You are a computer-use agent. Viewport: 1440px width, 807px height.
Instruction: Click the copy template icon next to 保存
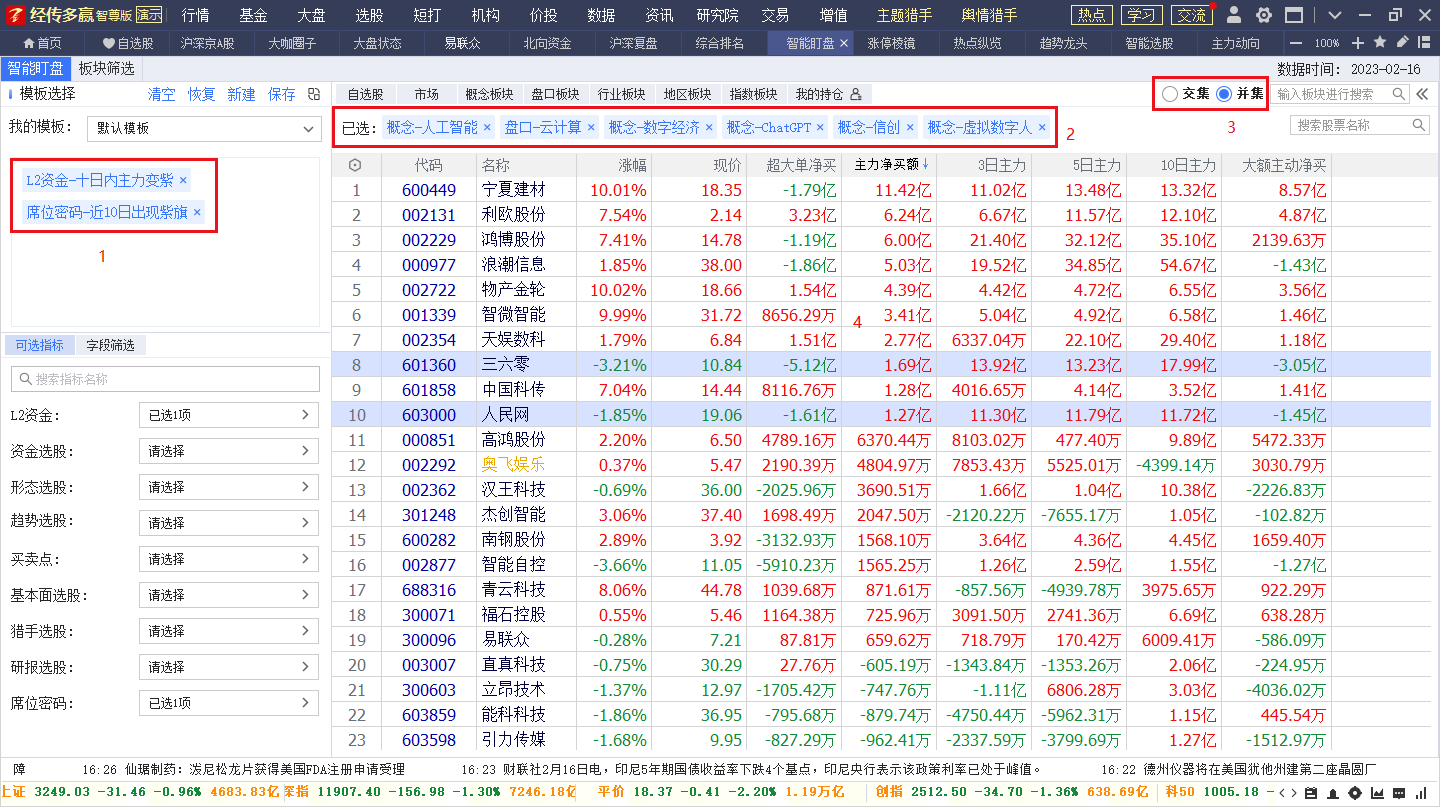click(x=314, y=94)
